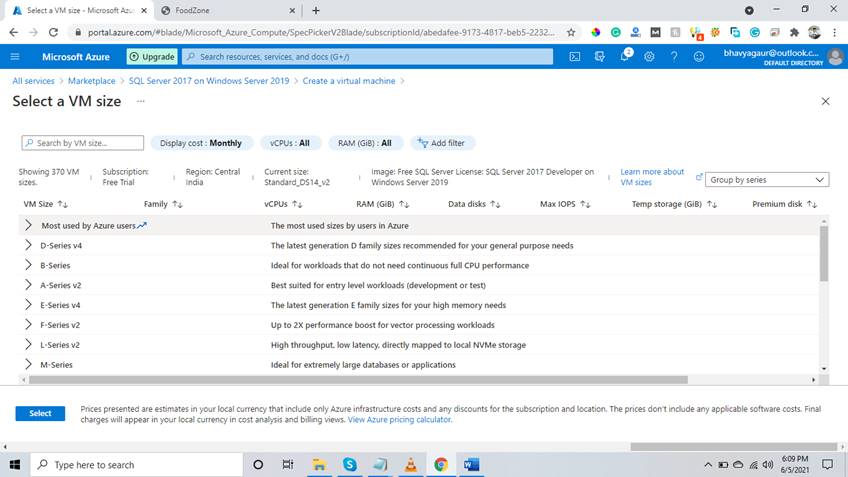Screen dimensions: 848x477
Task: Open the Azure notifications bell
Action: pos(625,56)
